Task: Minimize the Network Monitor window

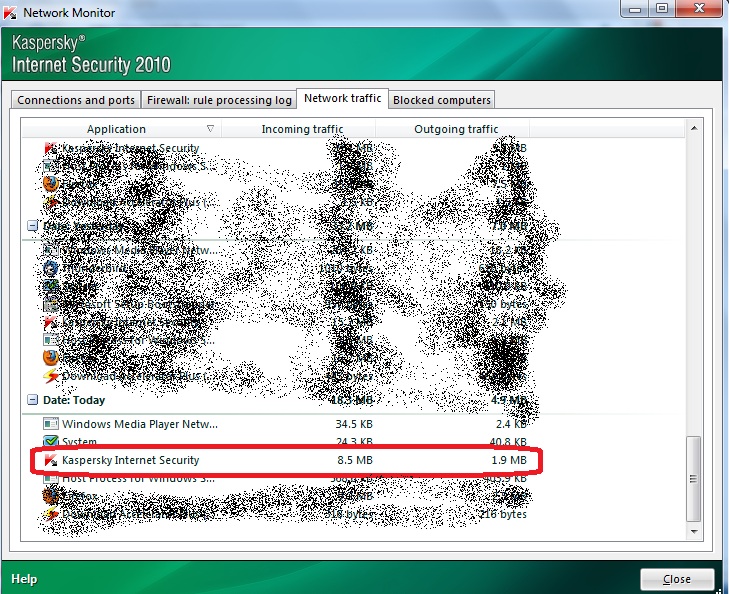Action: 635,8
